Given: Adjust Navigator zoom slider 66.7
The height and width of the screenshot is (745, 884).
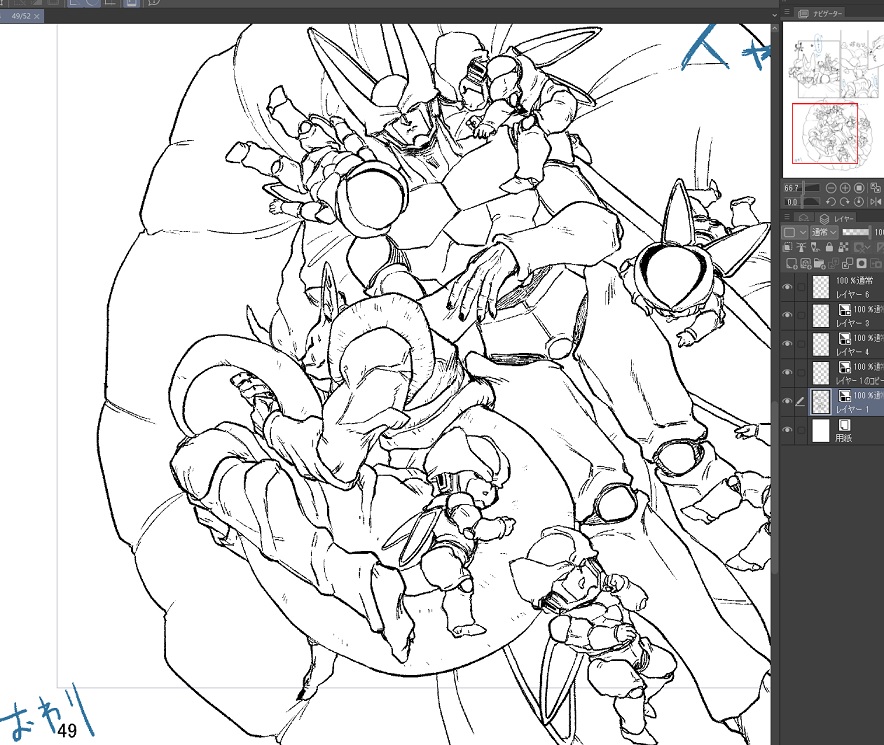Looking at the screenshot, I should point(802,188).
